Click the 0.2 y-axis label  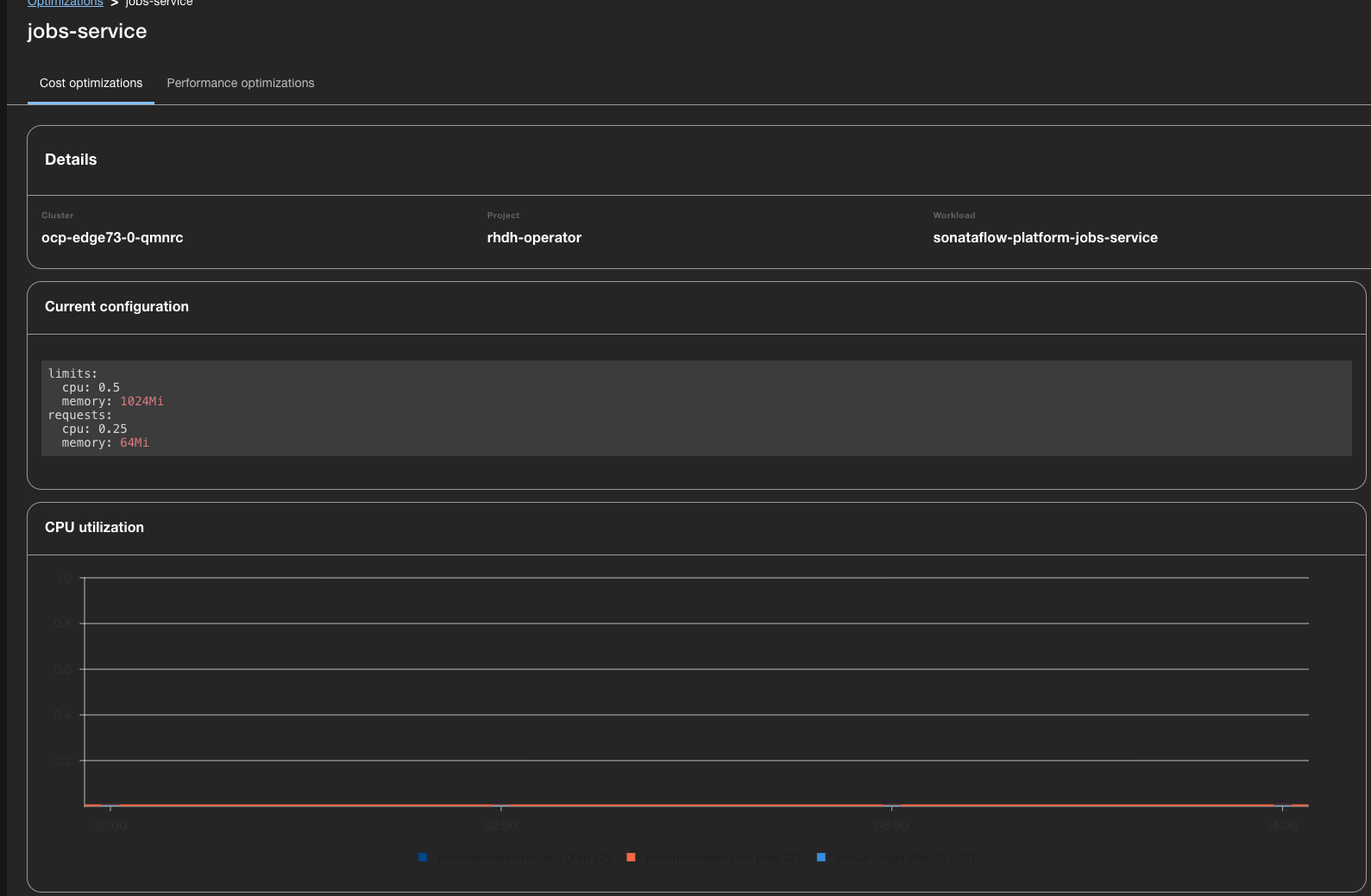click(63, 761)
